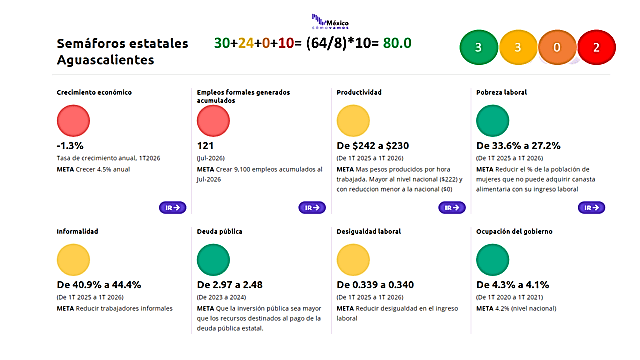Click the 80.0 final score value
Image resolution: width=640 pixels, height=360 pixels.
[x=397, y=43]
